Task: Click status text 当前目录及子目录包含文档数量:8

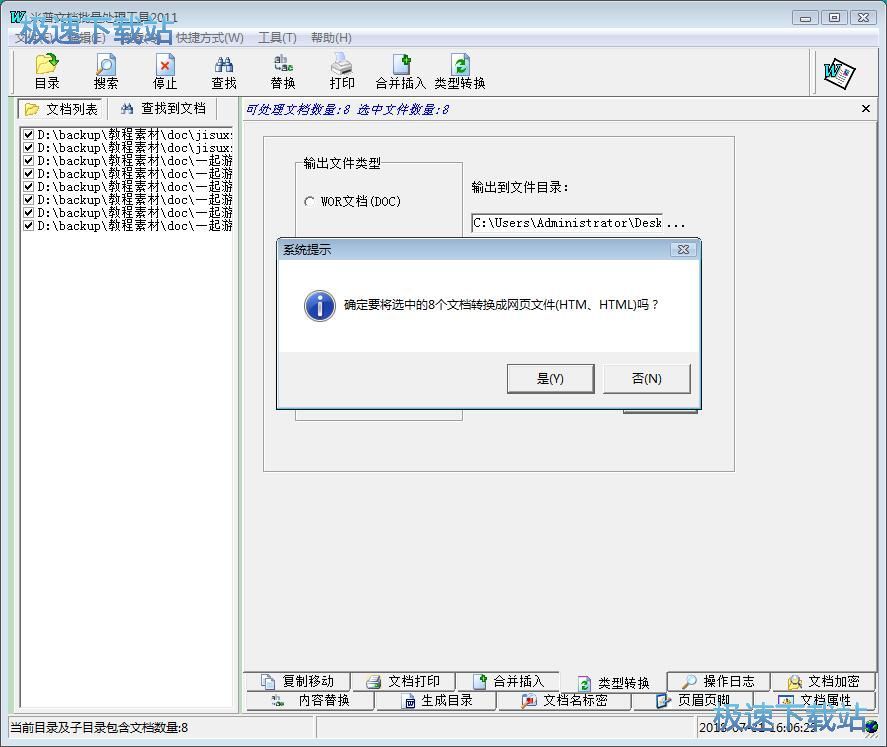Action: [x=98, y=727]
